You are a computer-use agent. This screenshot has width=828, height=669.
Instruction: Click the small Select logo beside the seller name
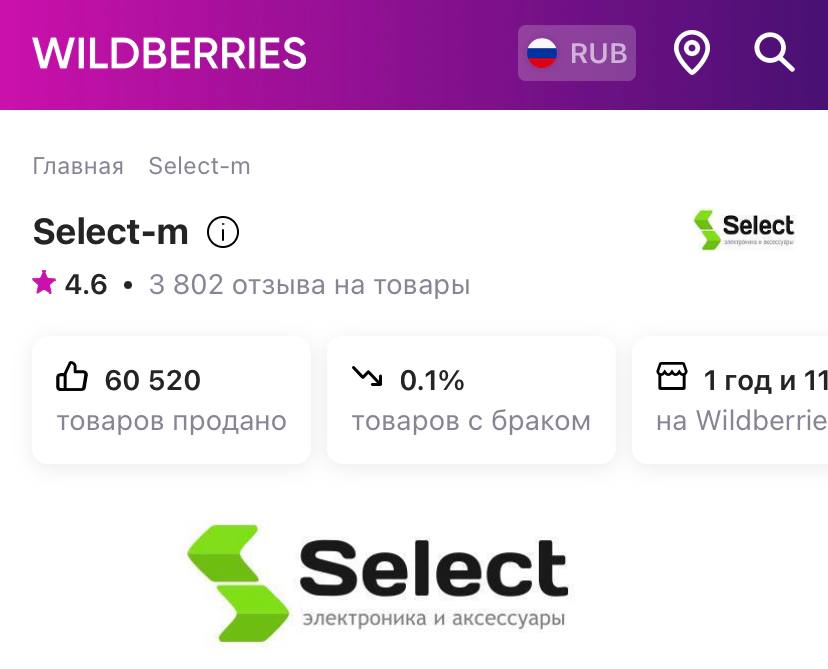[x=743, y=230]
